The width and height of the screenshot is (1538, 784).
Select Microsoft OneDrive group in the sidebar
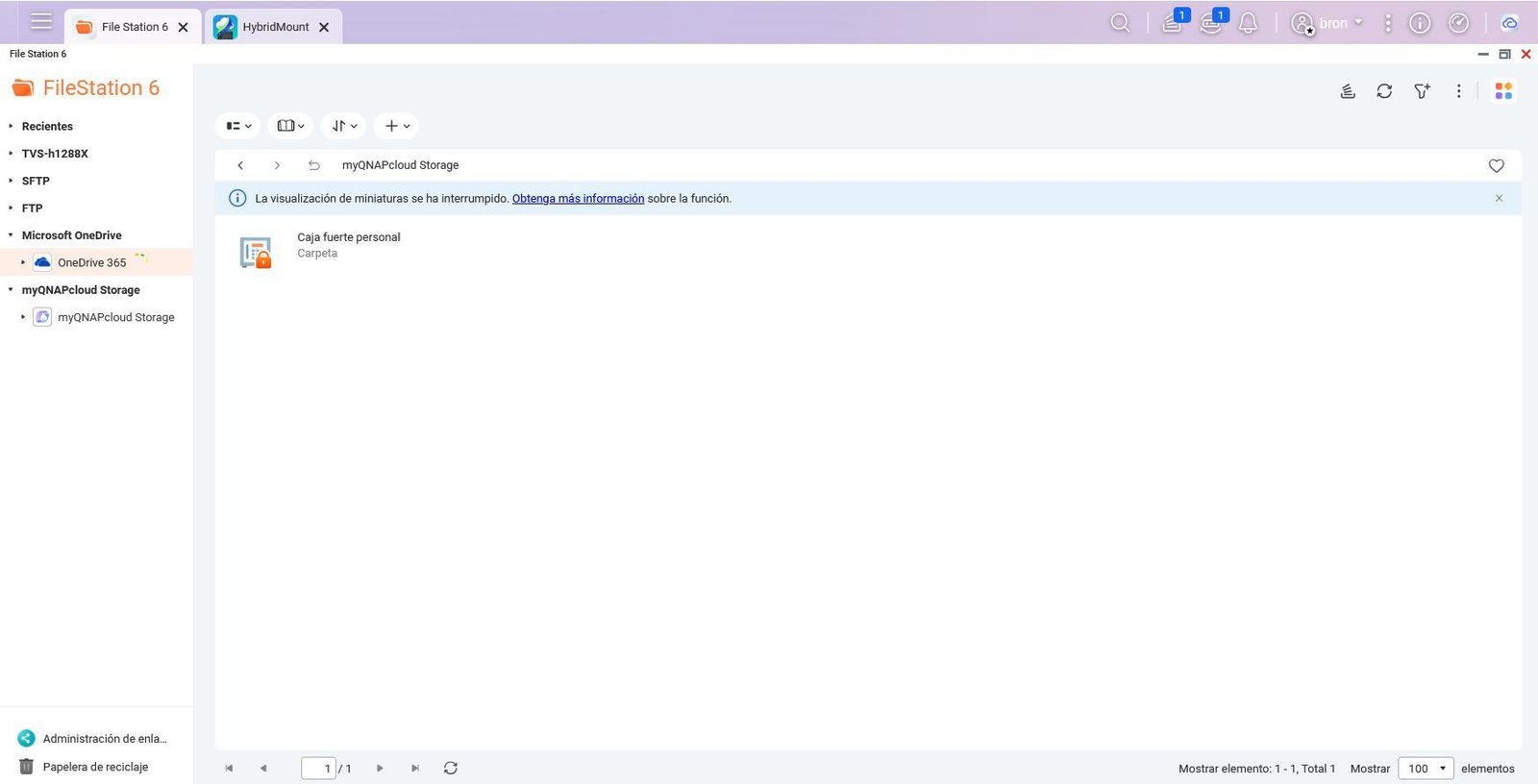tap(72, 235)
